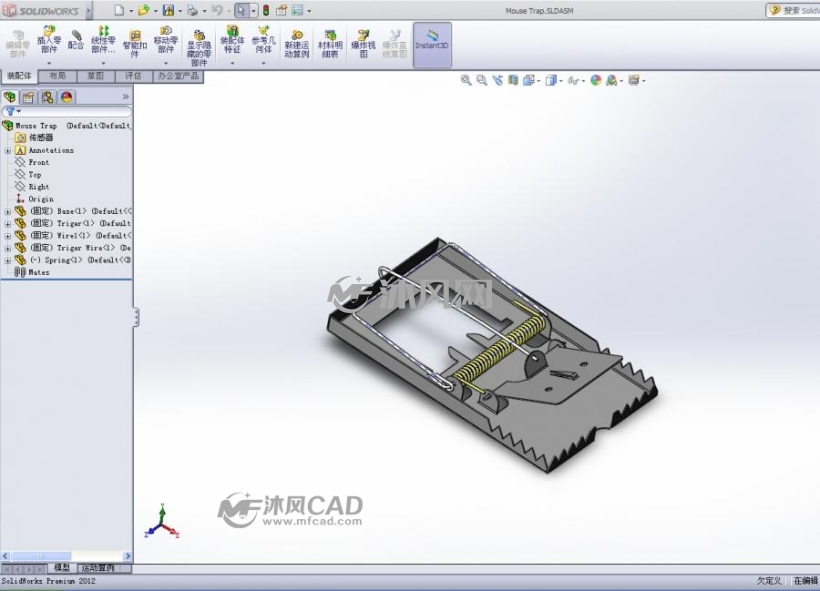Toggle Instant3D mode
This screenshot has width=820, height=591.
[x=432, y=45]
